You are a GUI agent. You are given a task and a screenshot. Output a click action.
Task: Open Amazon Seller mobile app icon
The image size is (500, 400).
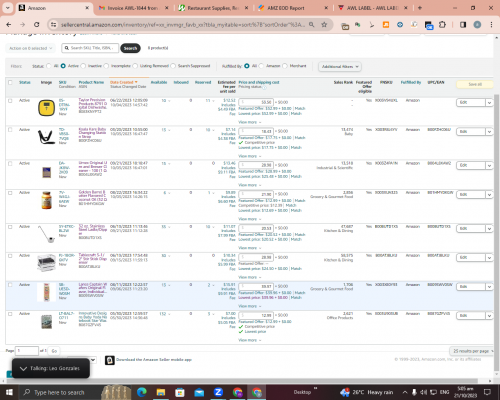point(110,360)
